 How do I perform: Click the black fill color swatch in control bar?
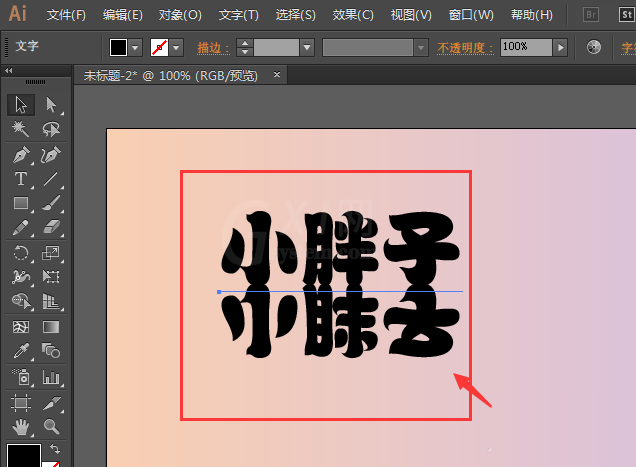[x=118, y=47]
